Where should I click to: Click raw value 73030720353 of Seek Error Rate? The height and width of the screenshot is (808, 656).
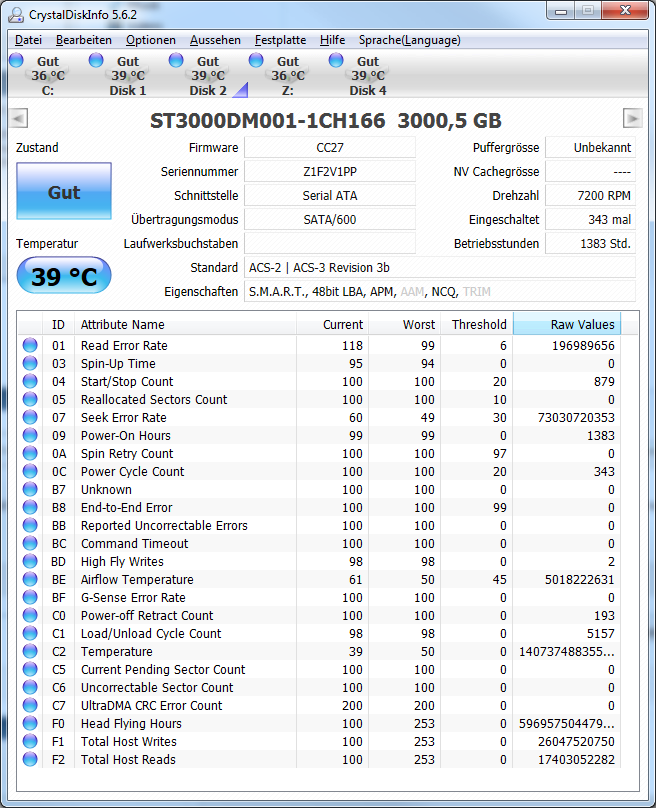(x=576, y=417)
